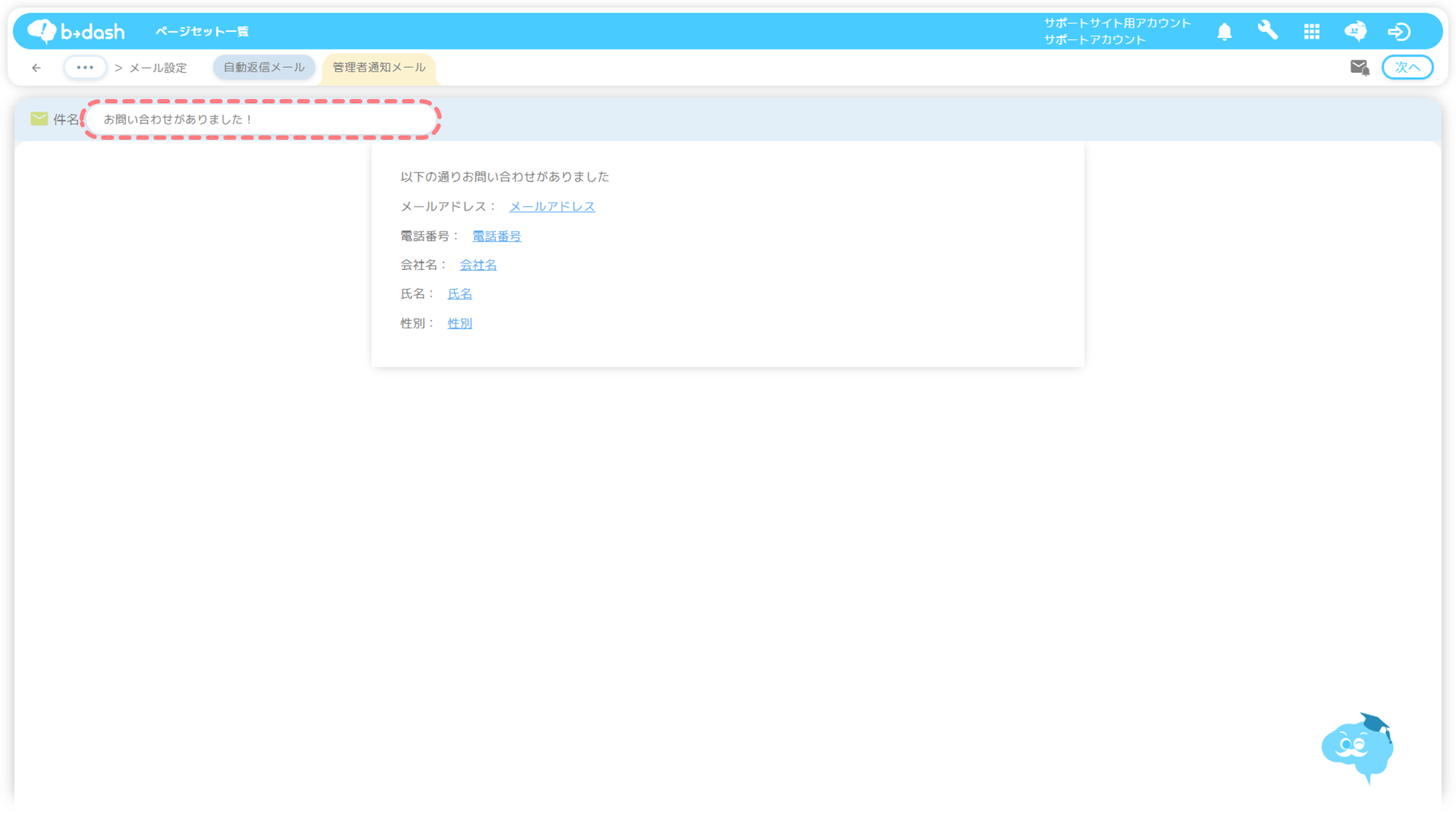Open the wrench settings icon

1267,31
